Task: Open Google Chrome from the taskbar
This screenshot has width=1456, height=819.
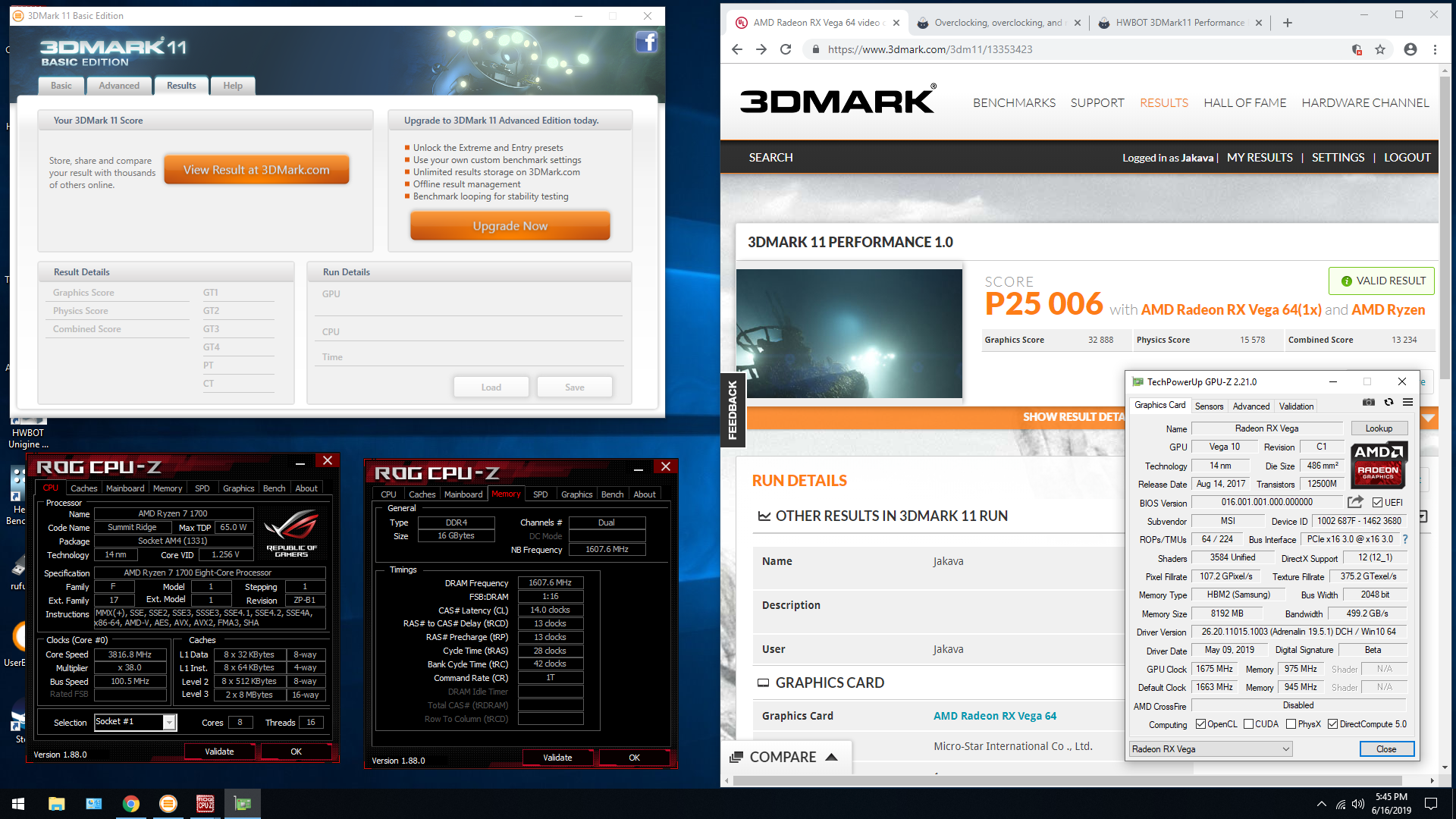Action: tap(130, 804)
